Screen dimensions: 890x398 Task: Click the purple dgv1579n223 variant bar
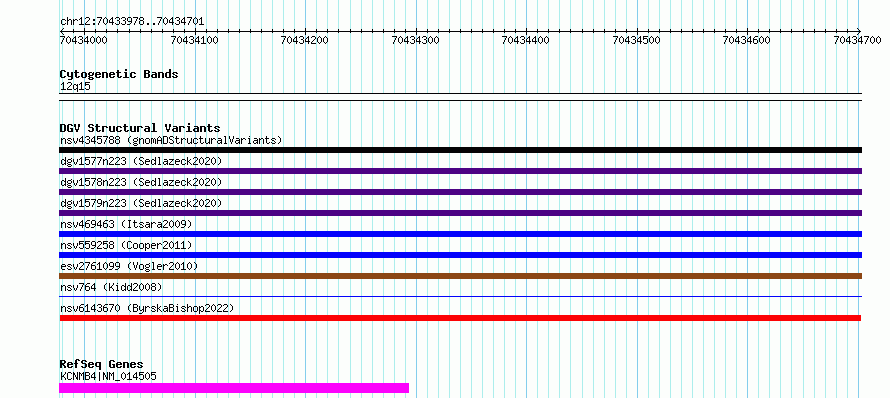(460, 213)
